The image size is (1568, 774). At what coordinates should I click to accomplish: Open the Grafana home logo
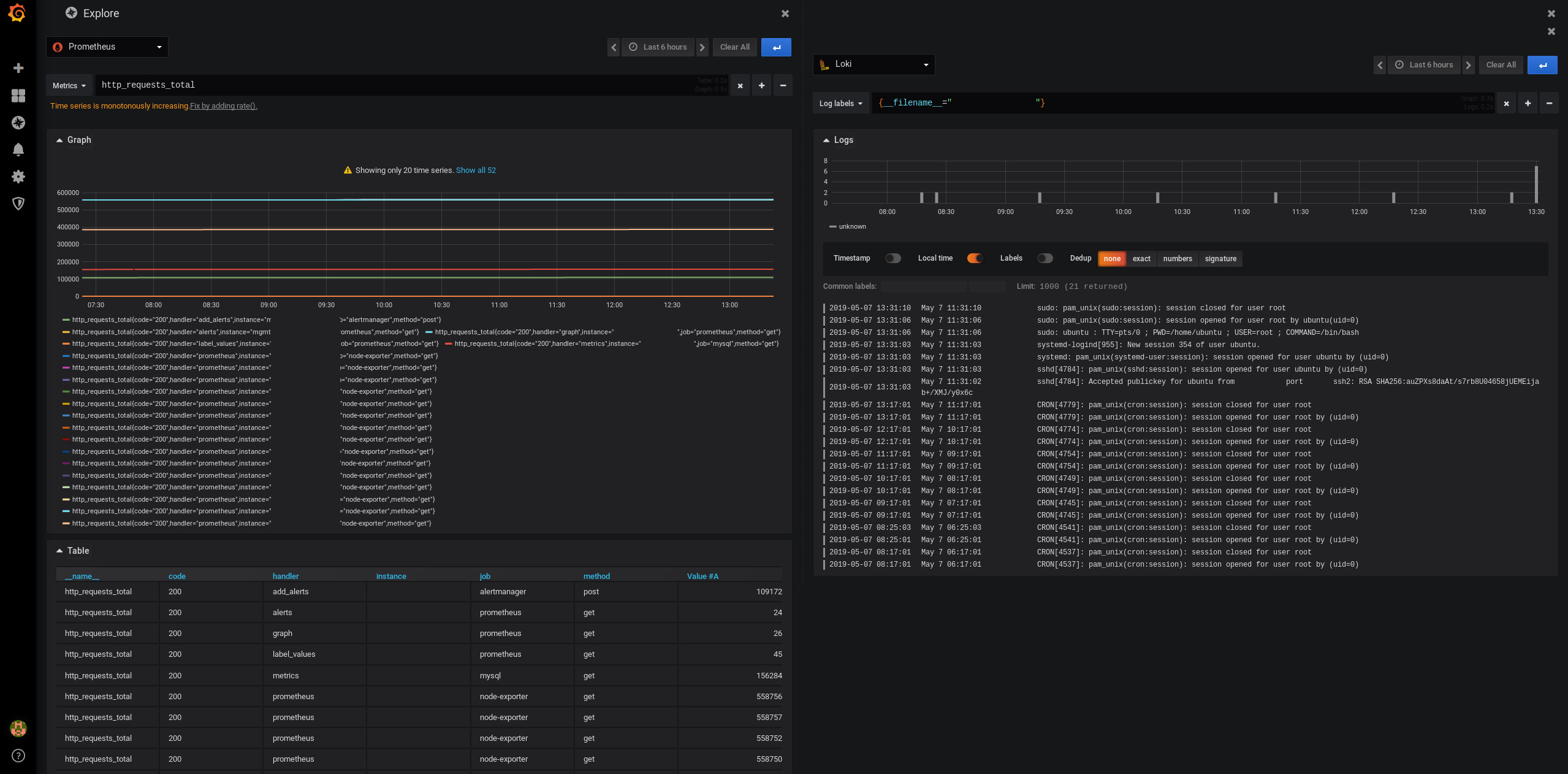17,13
